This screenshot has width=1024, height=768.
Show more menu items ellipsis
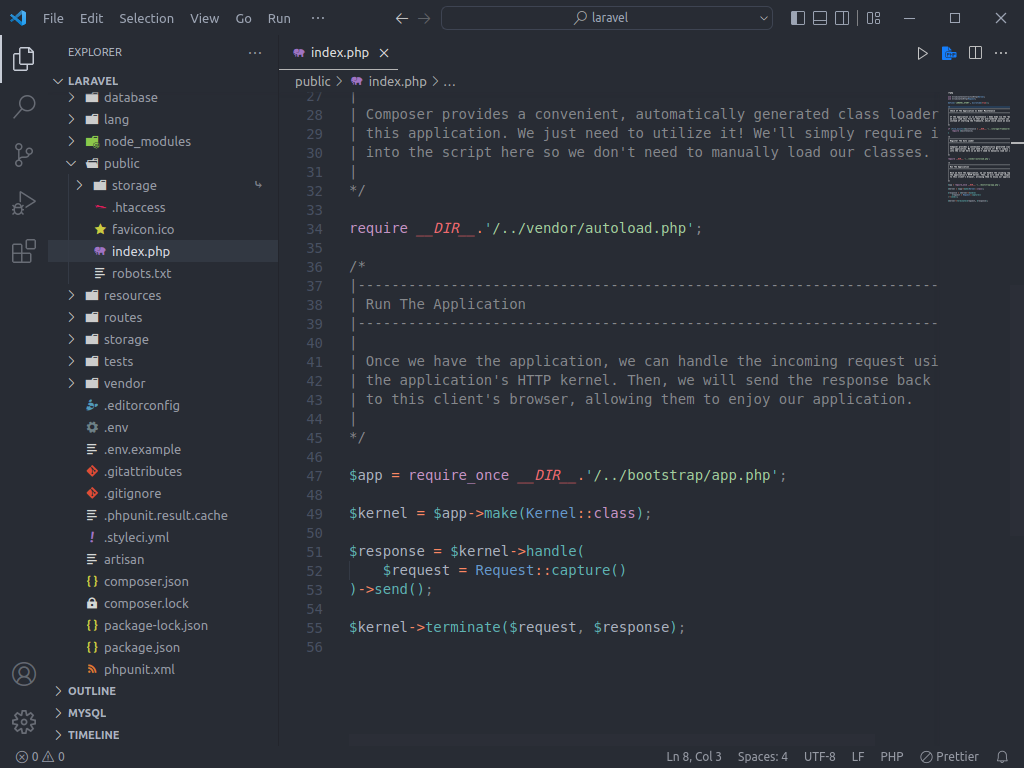tap(318, 18)
